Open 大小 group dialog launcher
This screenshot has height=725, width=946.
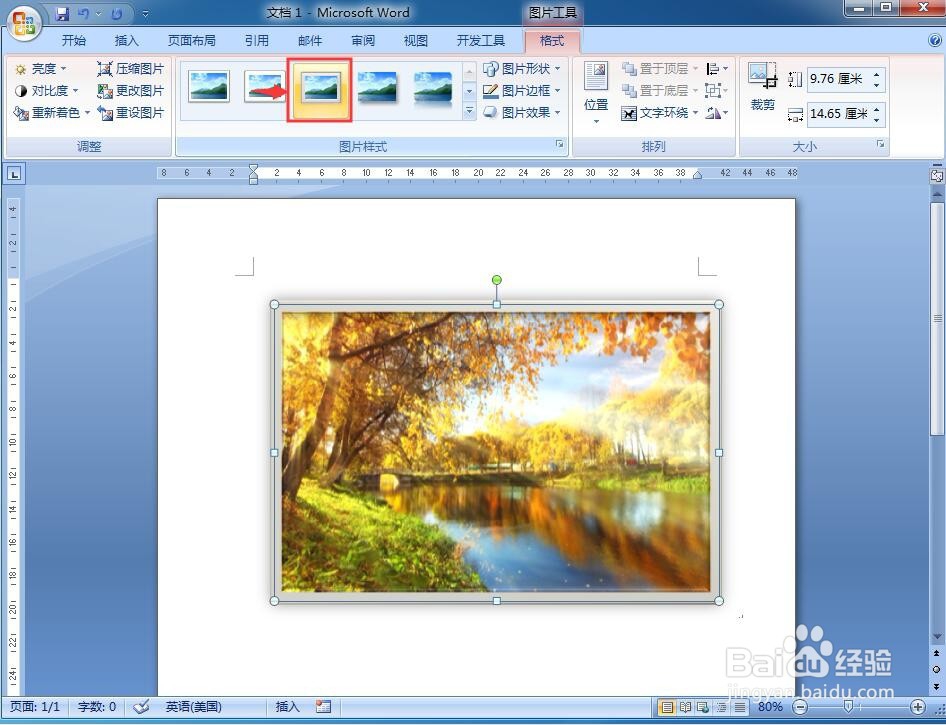880,144
